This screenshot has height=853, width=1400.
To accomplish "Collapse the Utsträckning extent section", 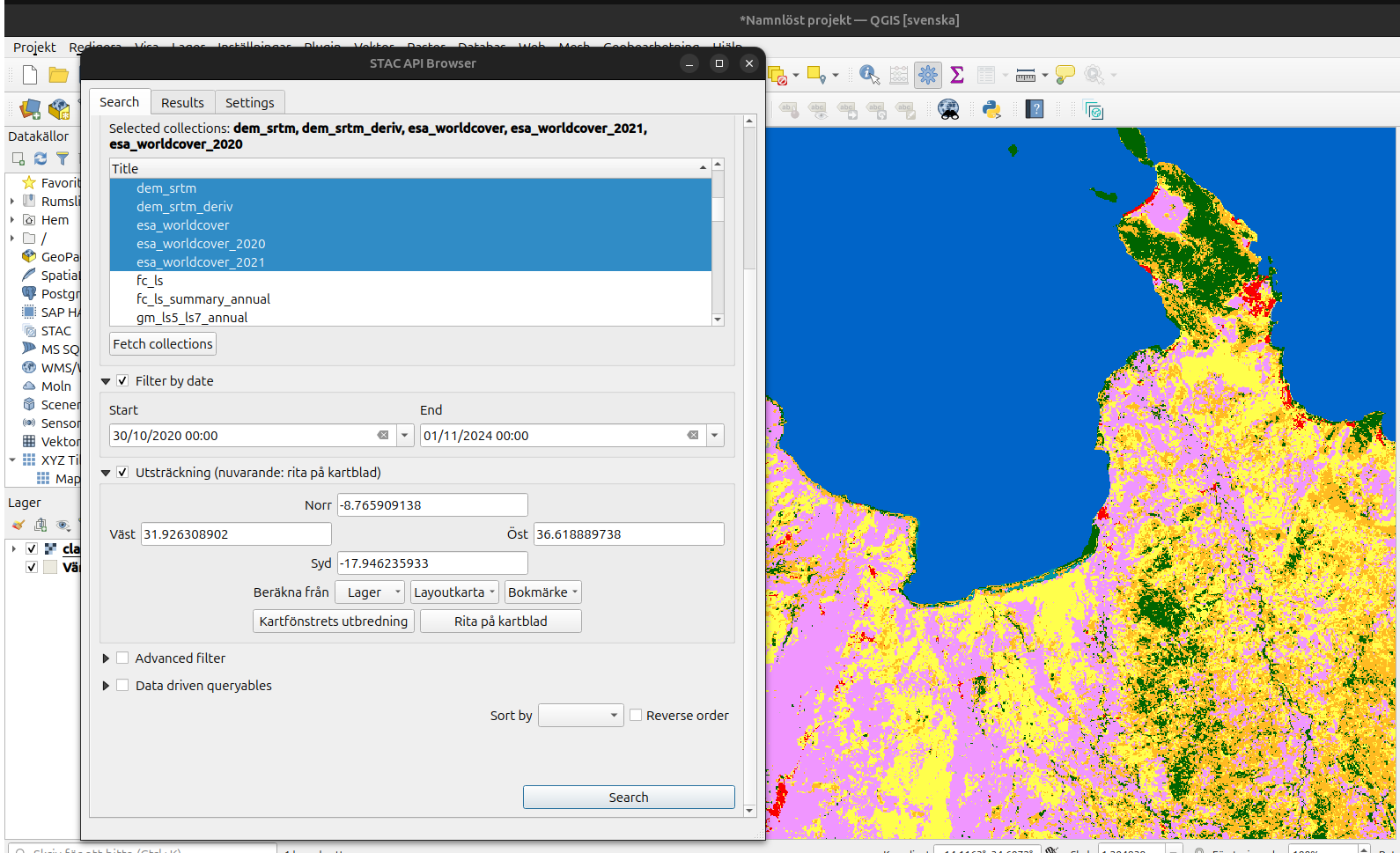I will pos(106,473).
